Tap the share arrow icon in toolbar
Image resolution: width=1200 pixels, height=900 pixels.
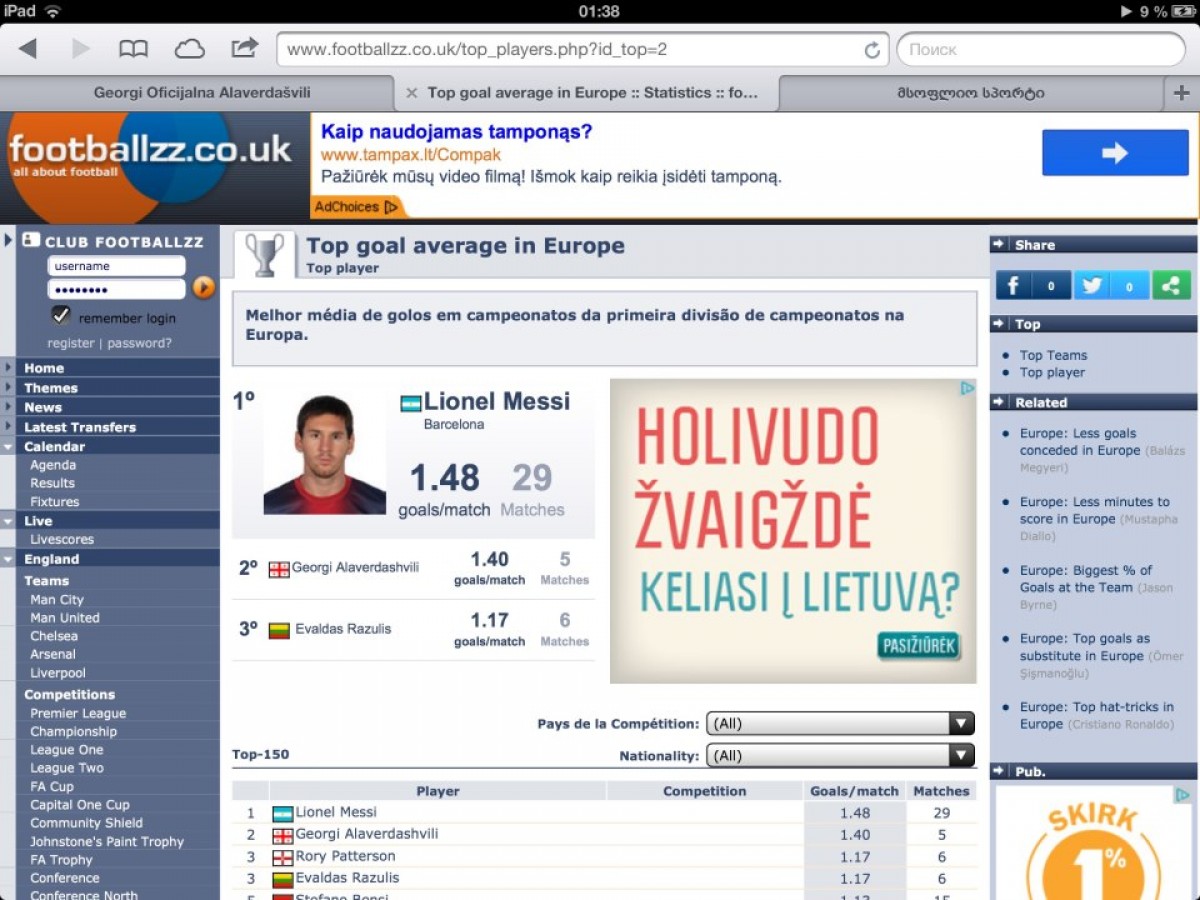244,48
